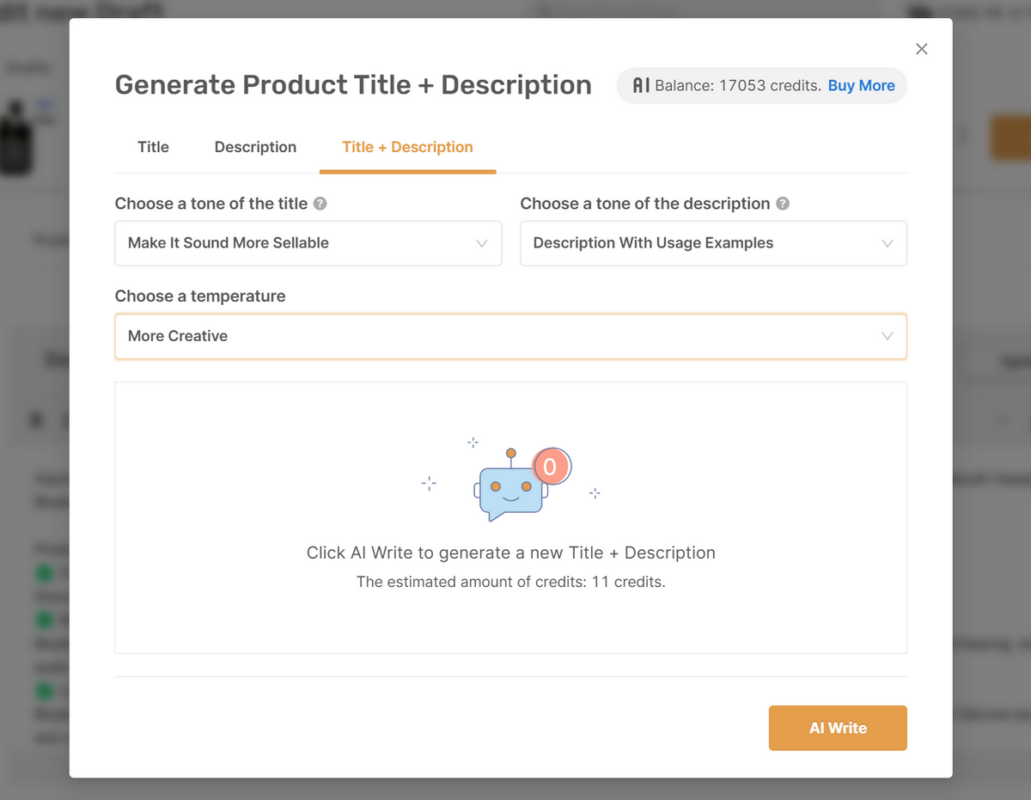Switch to the Title tab
This screenshot has height=800, width=1031.
coord(153,147)
